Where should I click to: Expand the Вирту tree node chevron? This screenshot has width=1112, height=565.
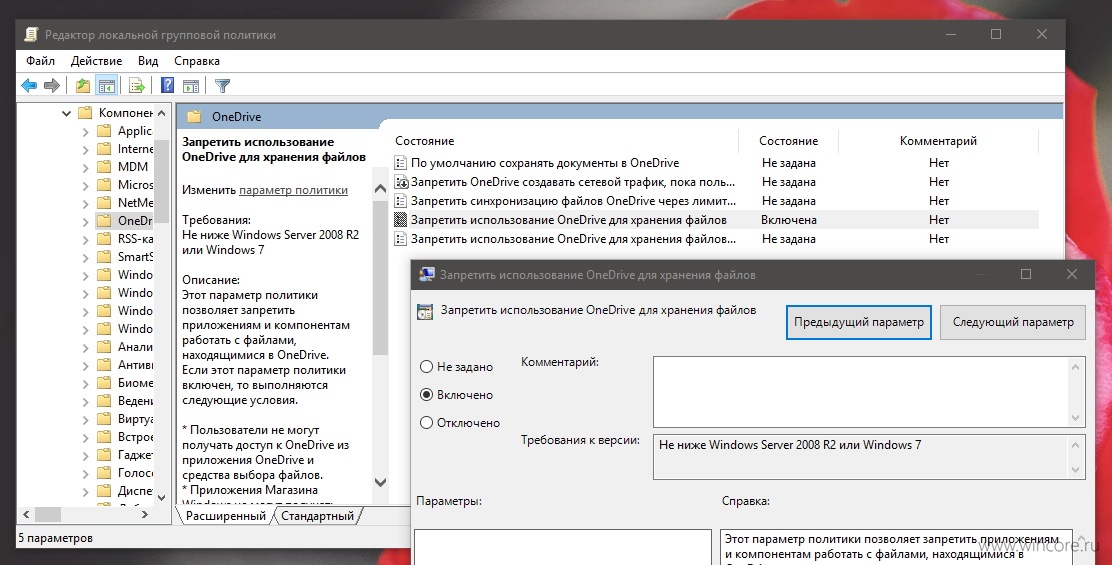(x=85, y=419)
